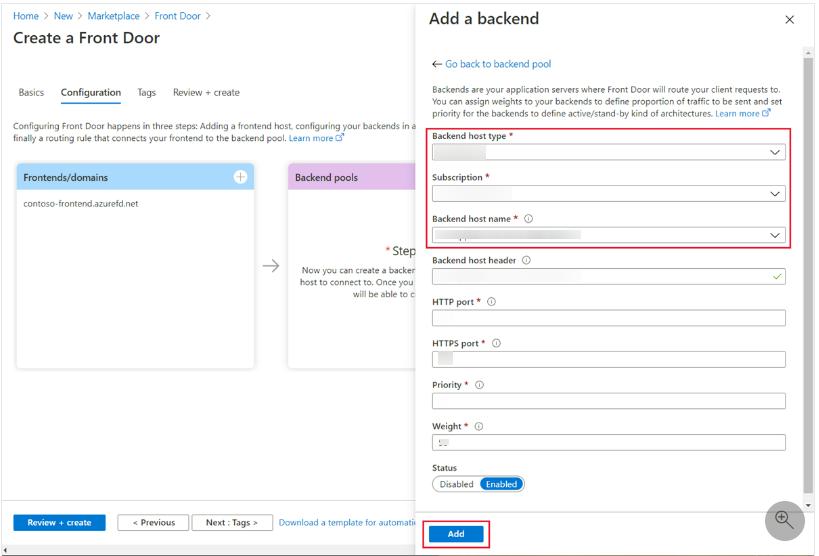Set Status toggle to Disabled

[456, 484]
